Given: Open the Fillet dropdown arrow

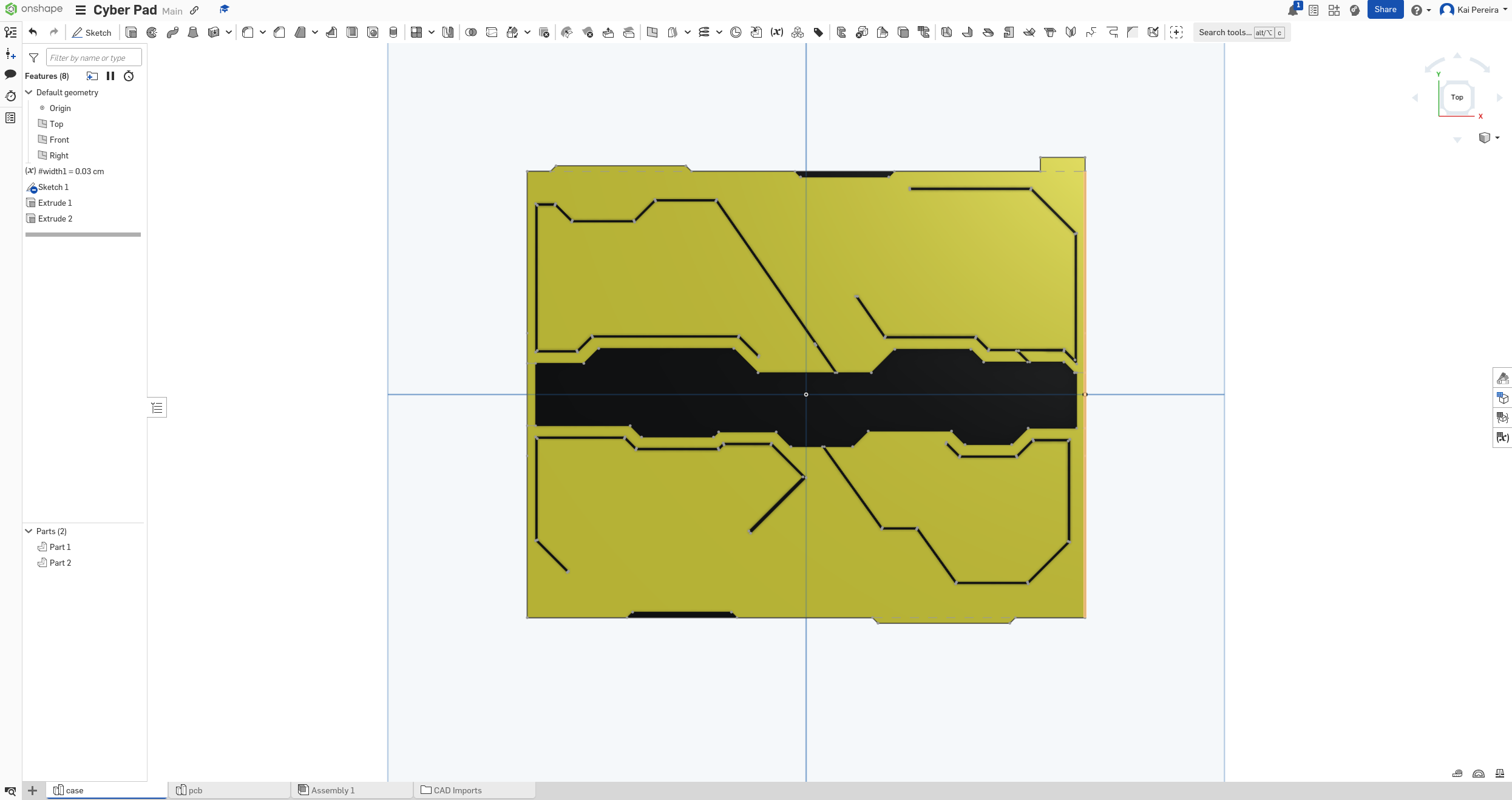Looking at the screenshot, I should pyautogui.click(x=263, y=33).
